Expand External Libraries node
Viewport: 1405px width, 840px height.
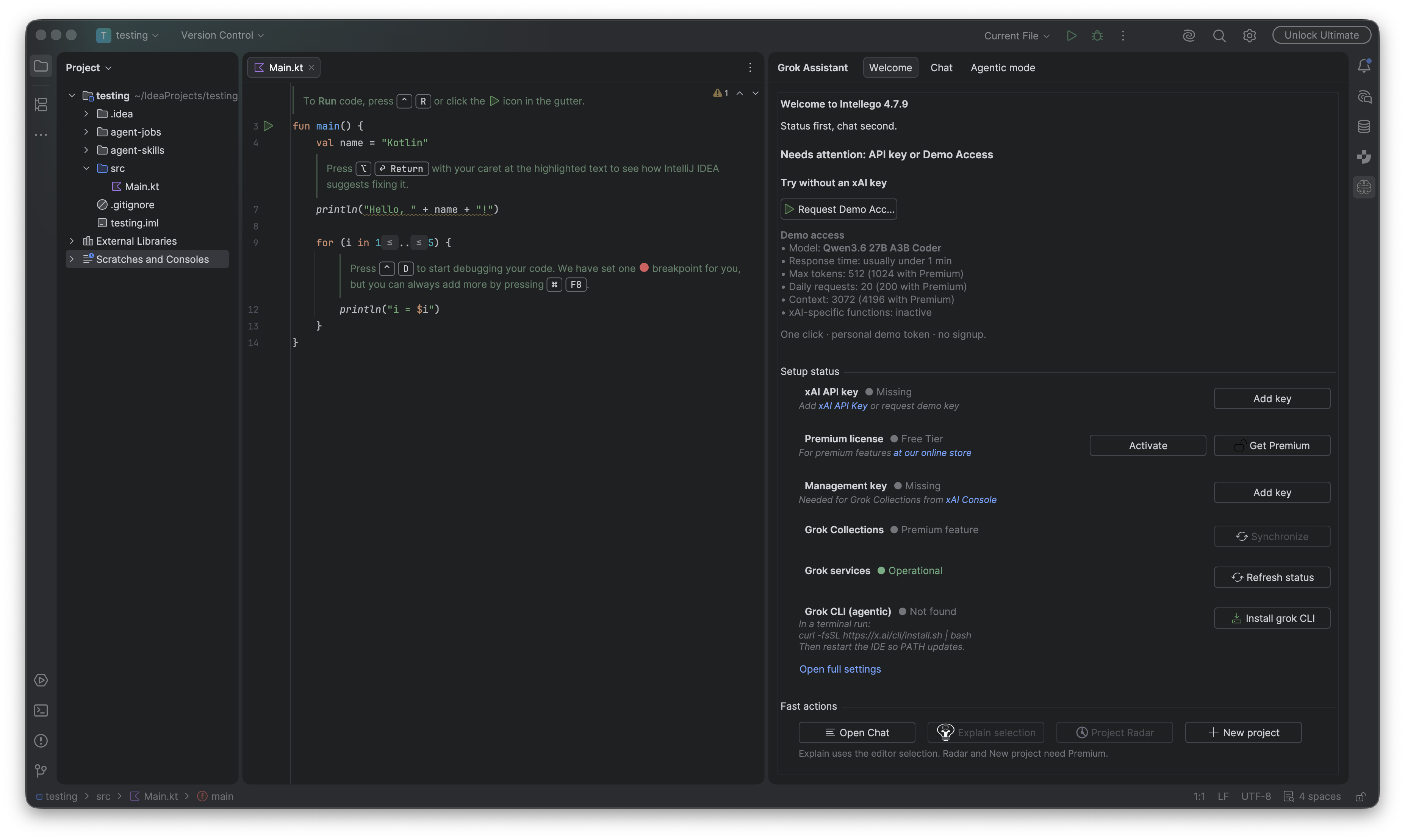point(72,240)
